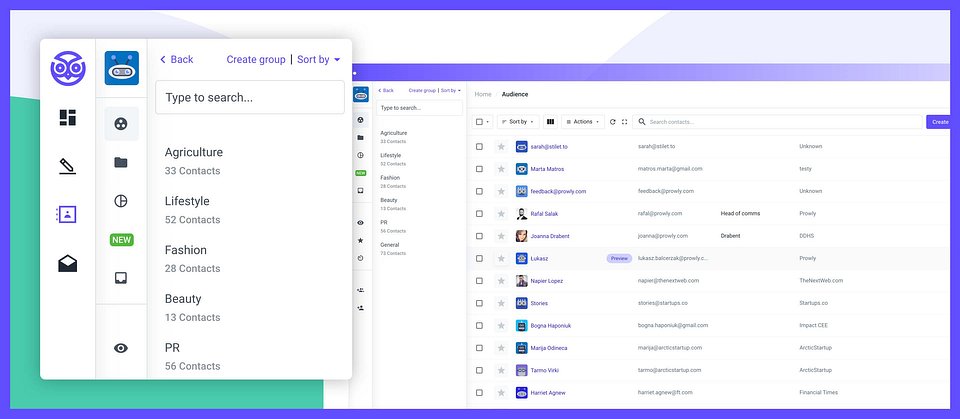The width and height of the screenshot is (960, 419).
Task: Tick the checkbox for Marta Matros row
Action: [479, 169]
